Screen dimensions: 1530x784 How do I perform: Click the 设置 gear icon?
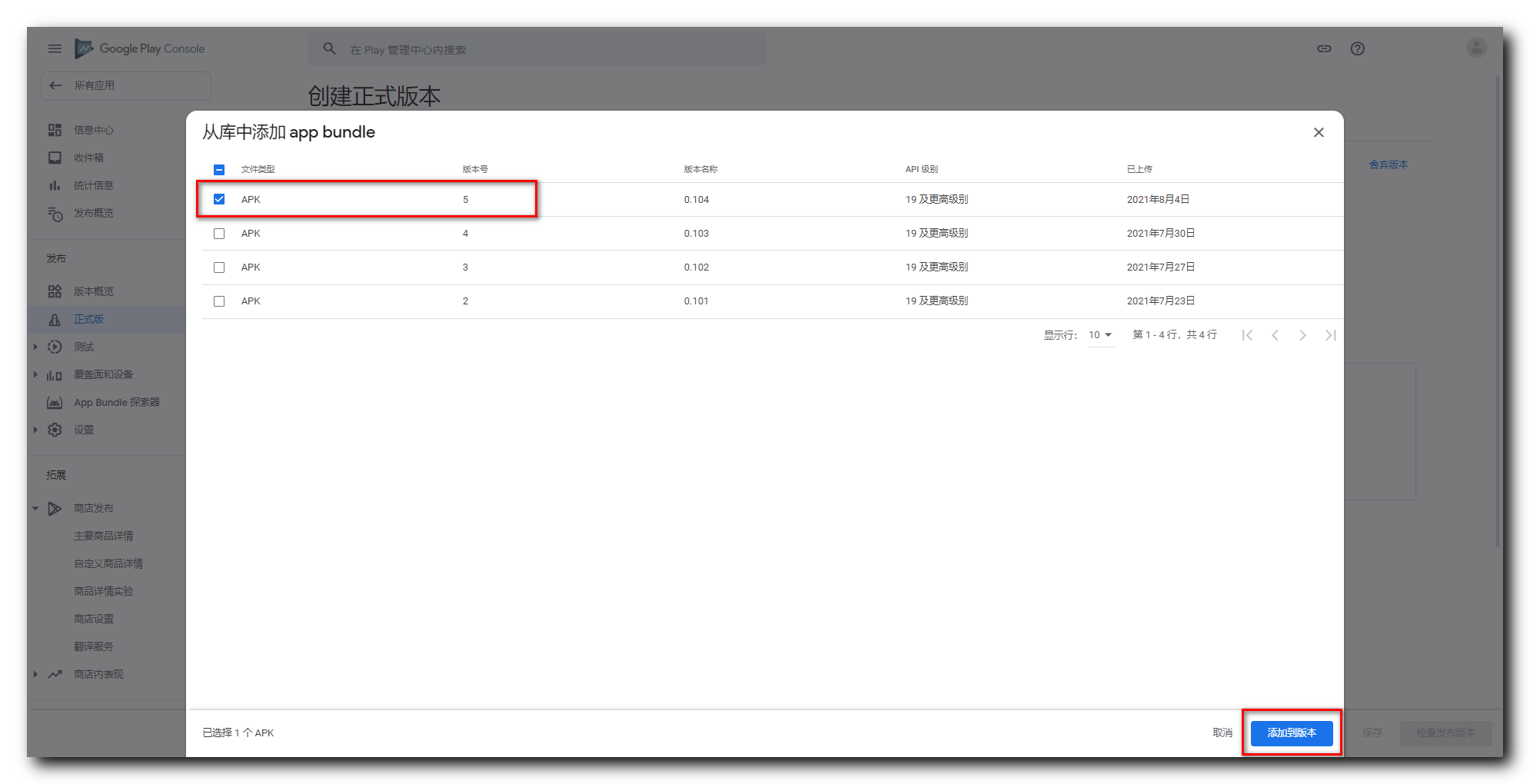(55, 430)
